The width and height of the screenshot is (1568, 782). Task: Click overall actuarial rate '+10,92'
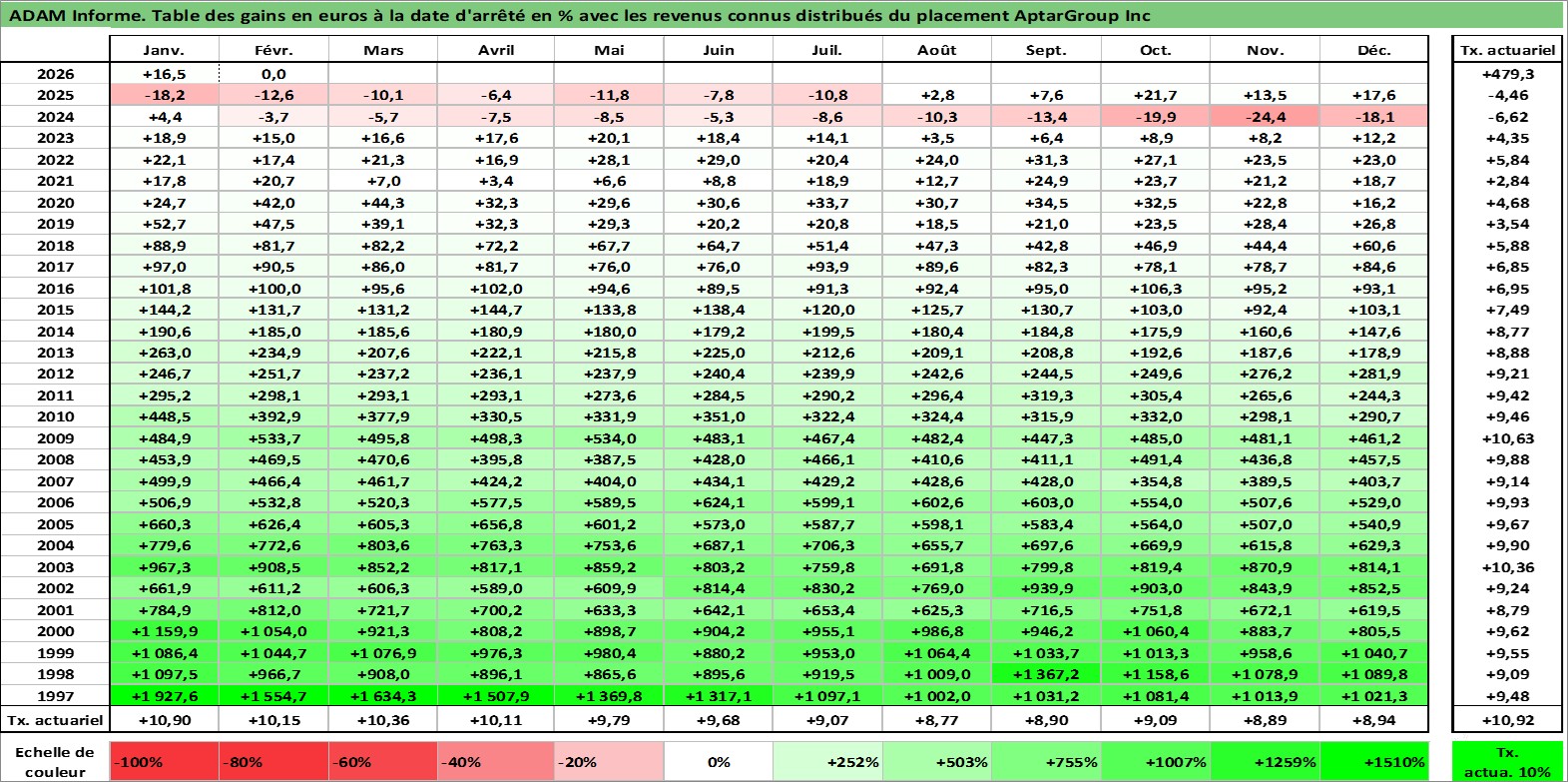1507,720
